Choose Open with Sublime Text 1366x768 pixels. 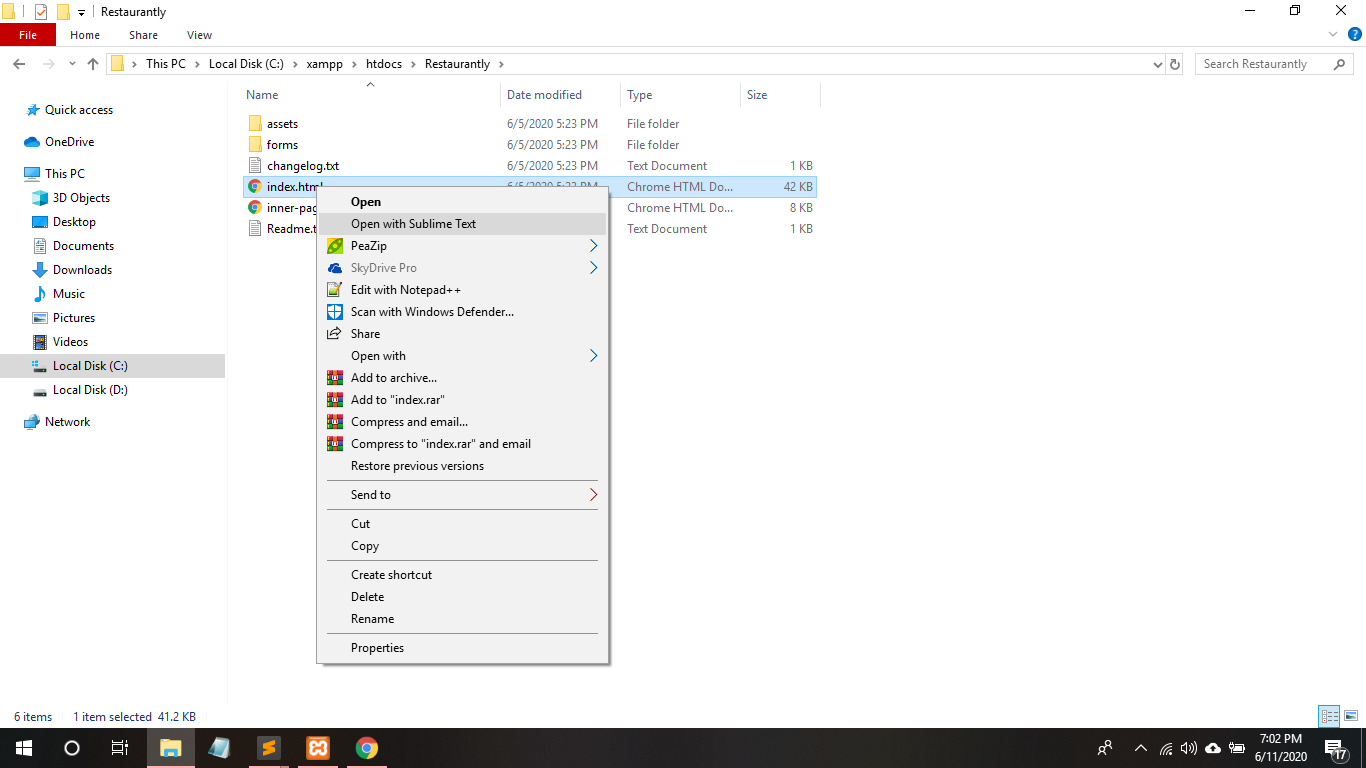tap(413, 224)
